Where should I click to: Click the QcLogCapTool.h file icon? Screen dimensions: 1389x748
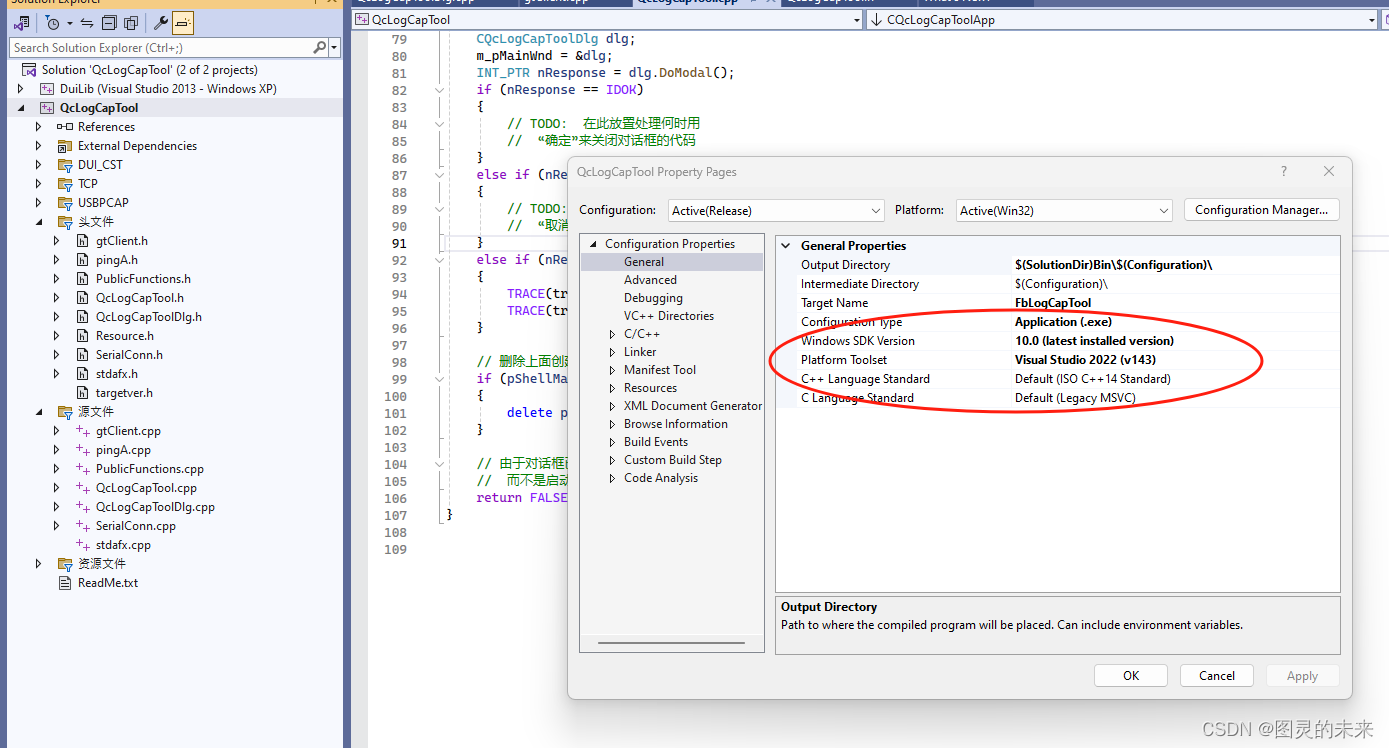click(x=84, y=298)
